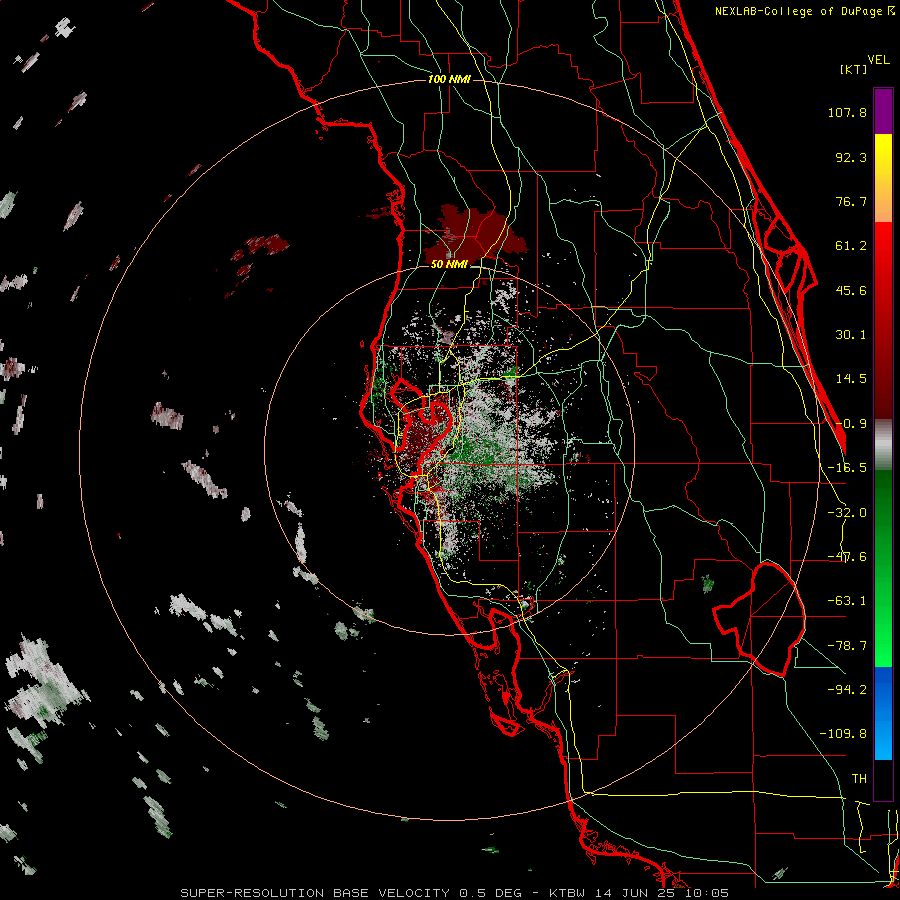This screenshot has width=900, height=900.
Task: Select the -47.6 legend value
Action: [x=847, y=557]
